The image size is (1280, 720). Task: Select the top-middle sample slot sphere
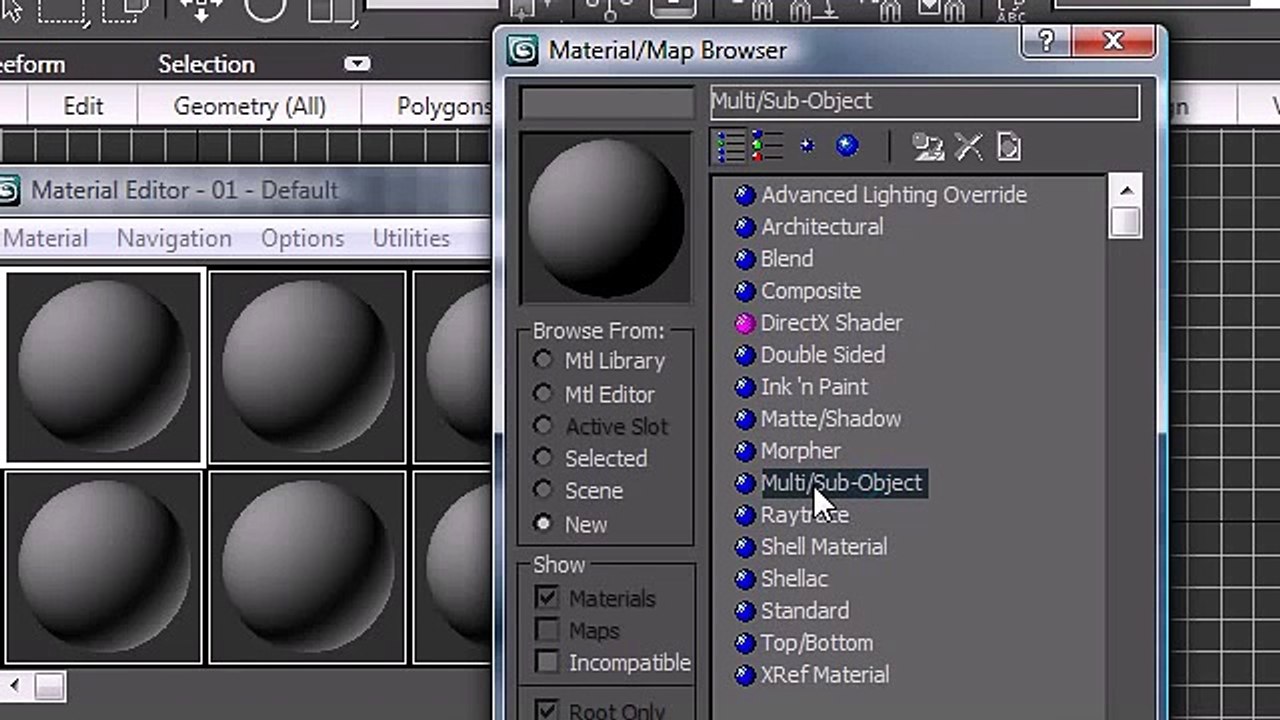click(x=306, y=367)
